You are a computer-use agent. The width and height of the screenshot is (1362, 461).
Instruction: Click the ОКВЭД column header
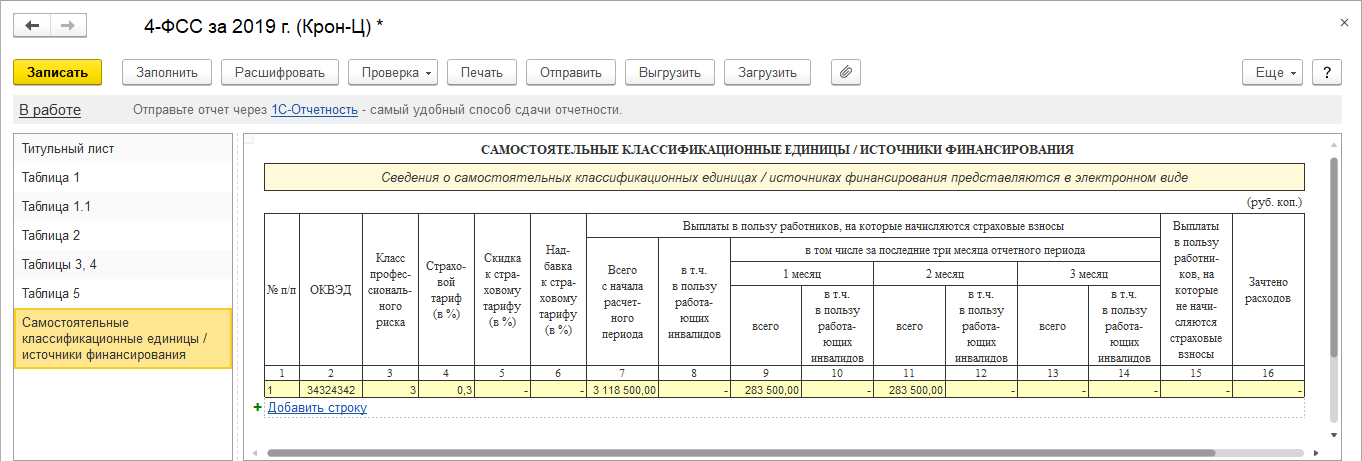click(x=330, y=290)
